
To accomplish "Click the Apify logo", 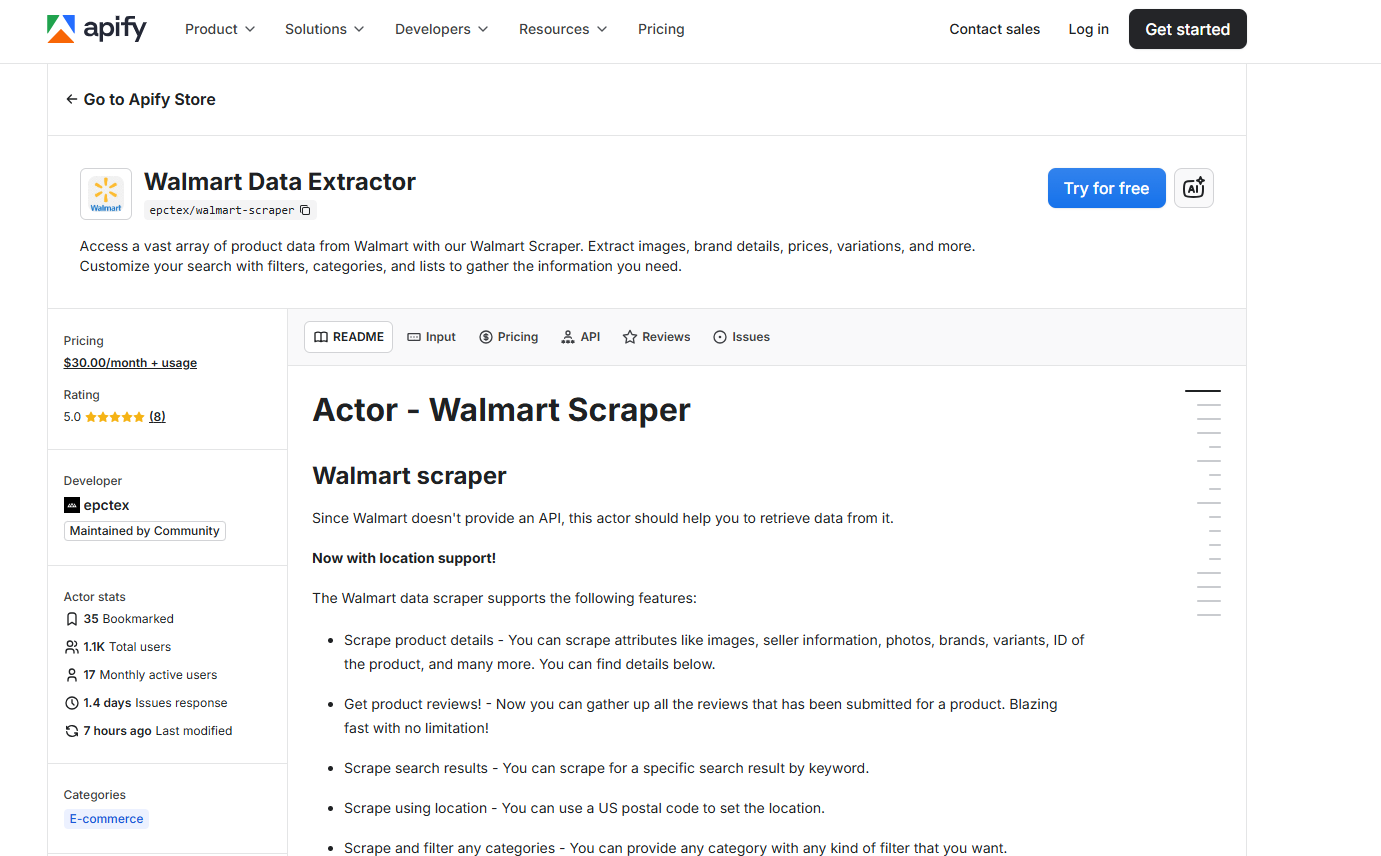I will [x=96, y=29].
